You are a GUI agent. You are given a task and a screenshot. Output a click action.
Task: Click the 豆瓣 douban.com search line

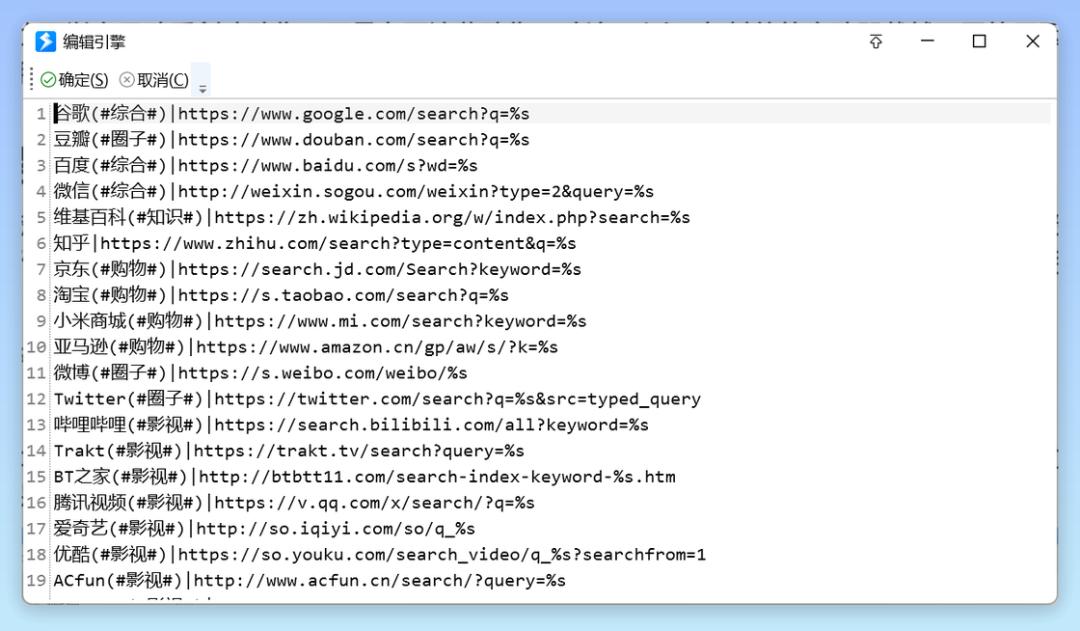[x=292, y=139]
